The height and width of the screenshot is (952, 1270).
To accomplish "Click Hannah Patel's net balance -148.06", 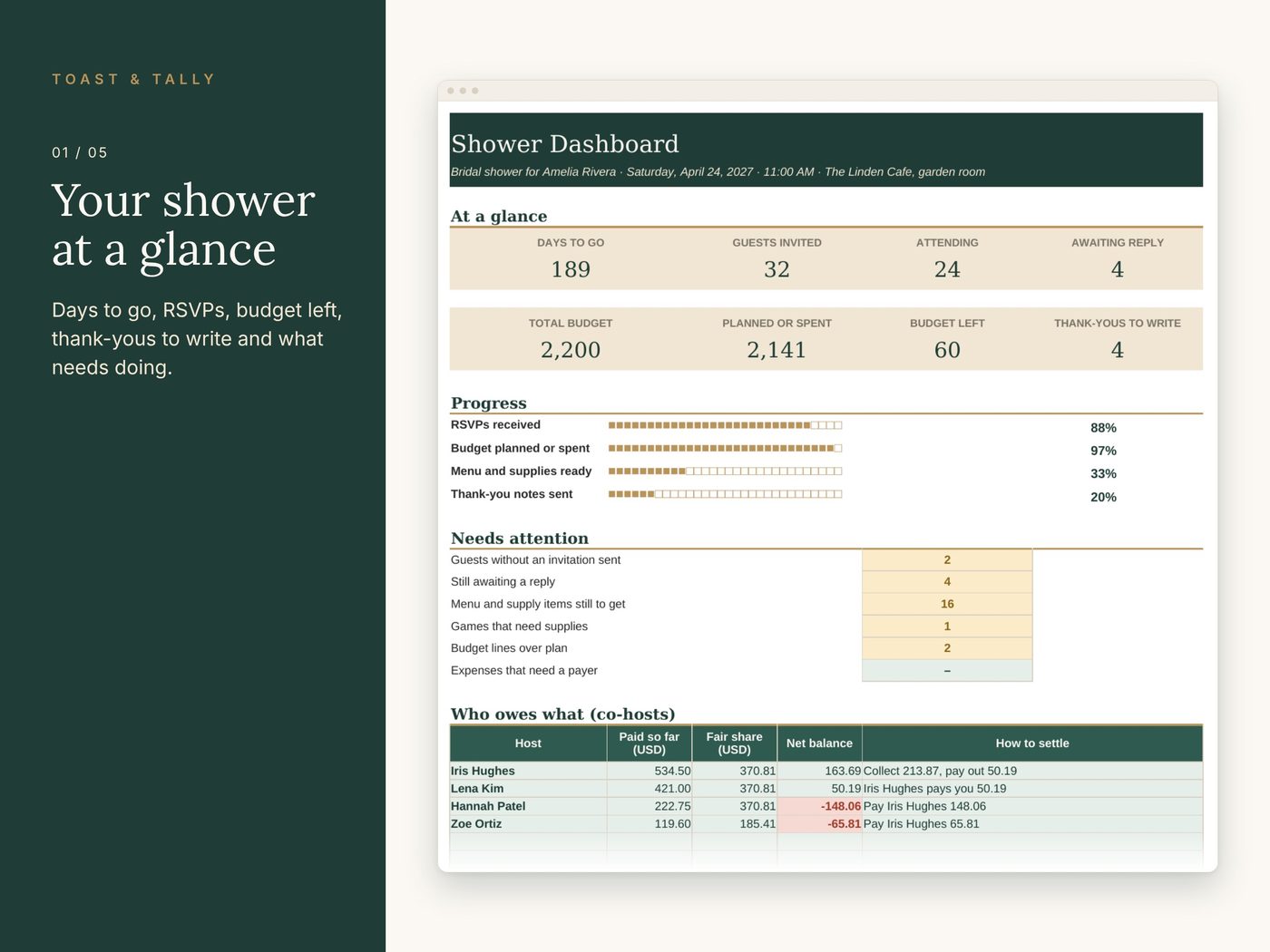I will click(819, 806).
